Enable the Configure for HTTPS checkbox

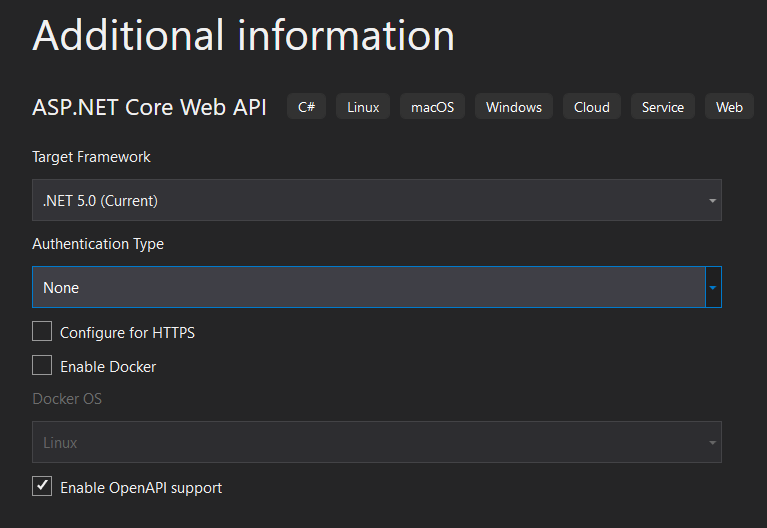[42, 332]
